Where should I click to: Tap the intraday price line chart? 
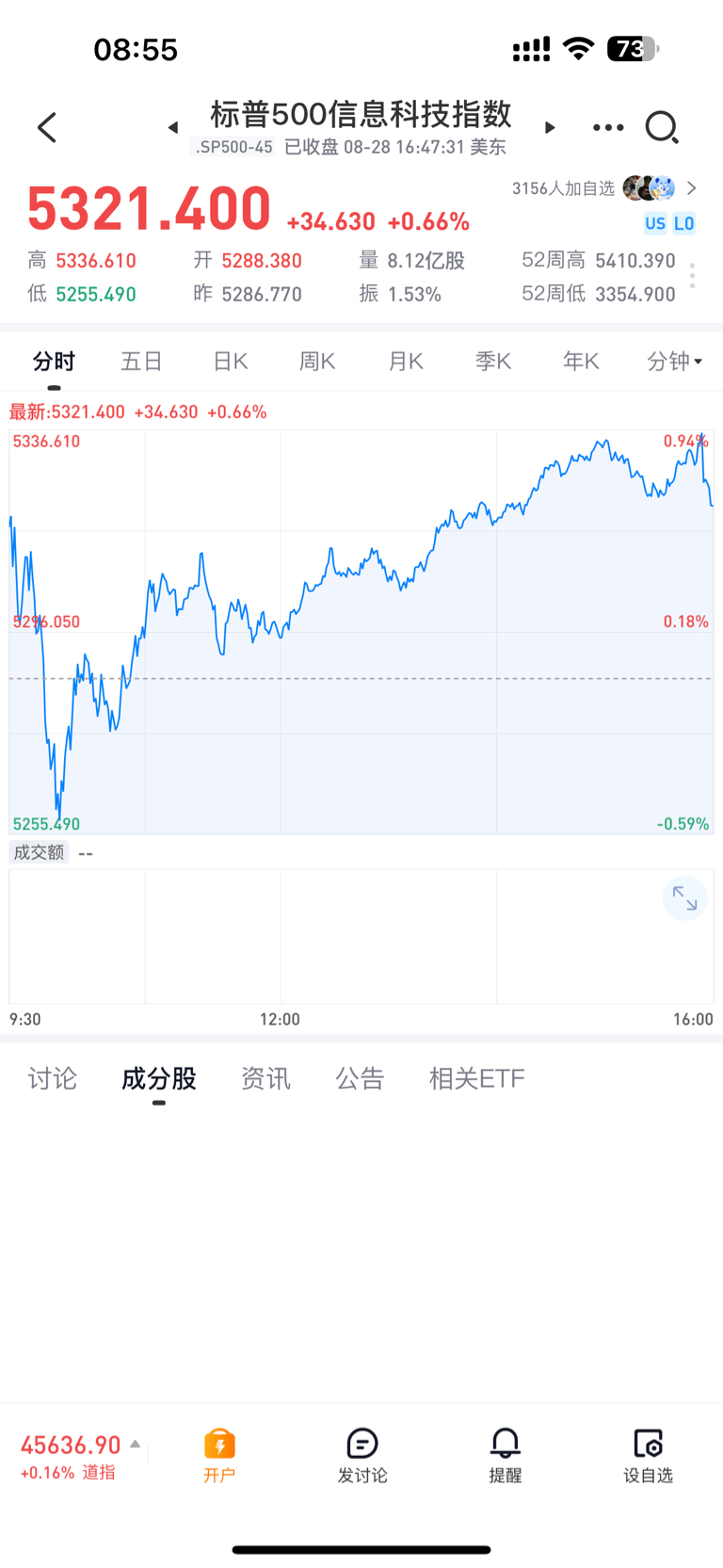(x=361, y=632)
